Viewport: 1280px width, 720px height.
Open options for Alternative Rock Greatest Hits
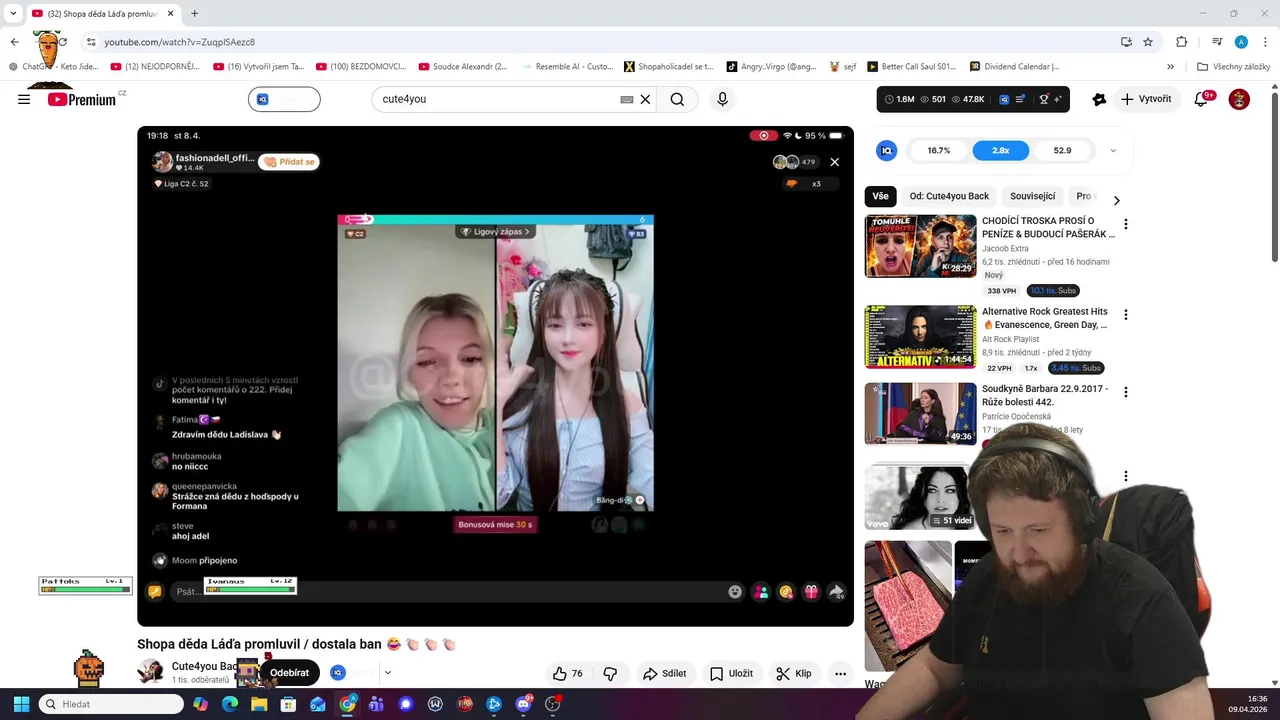click(x=1126, y=314)
